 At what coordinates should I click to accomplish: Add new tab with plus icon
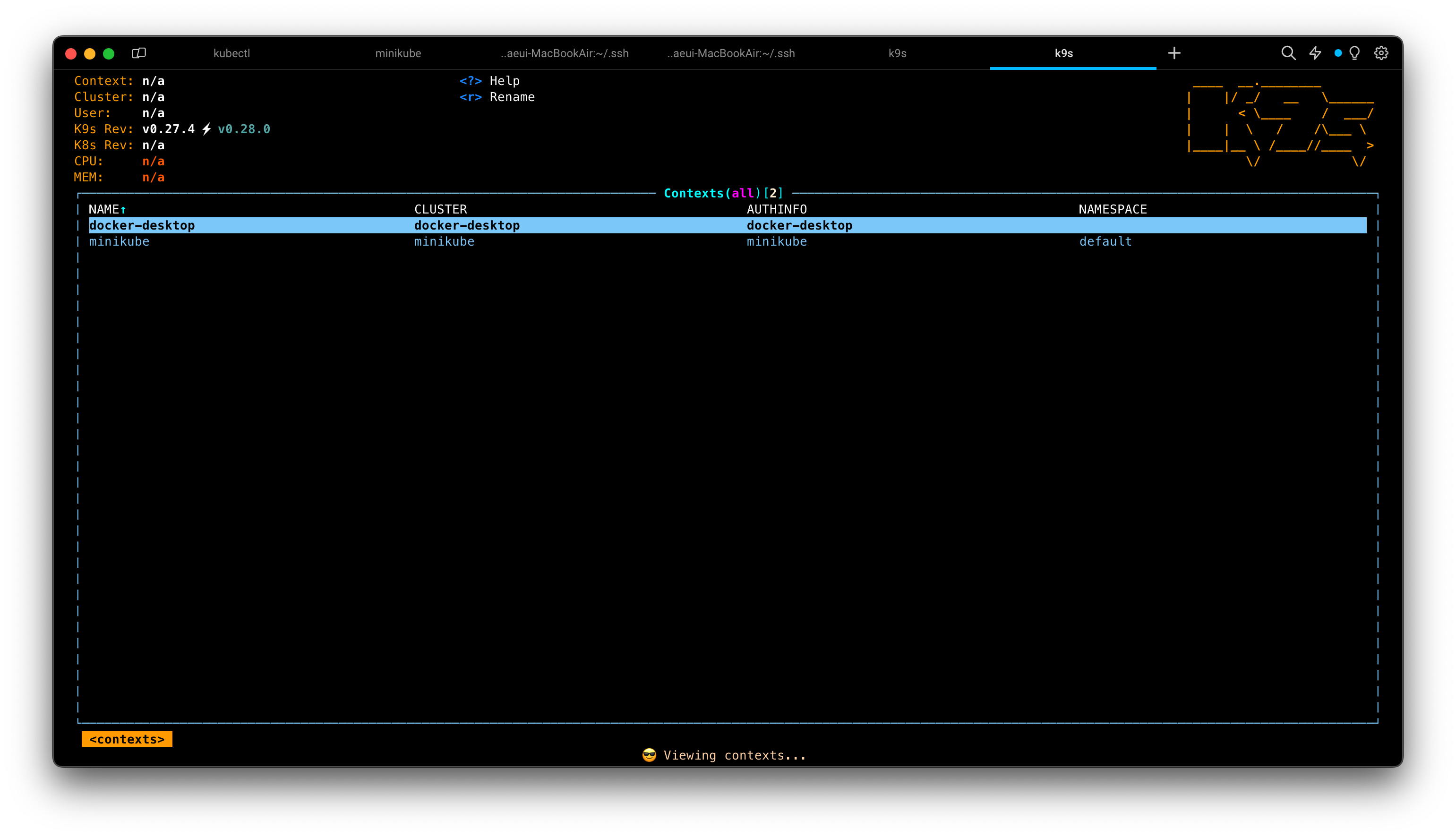pyautogui.click(x=1174, y=53)
